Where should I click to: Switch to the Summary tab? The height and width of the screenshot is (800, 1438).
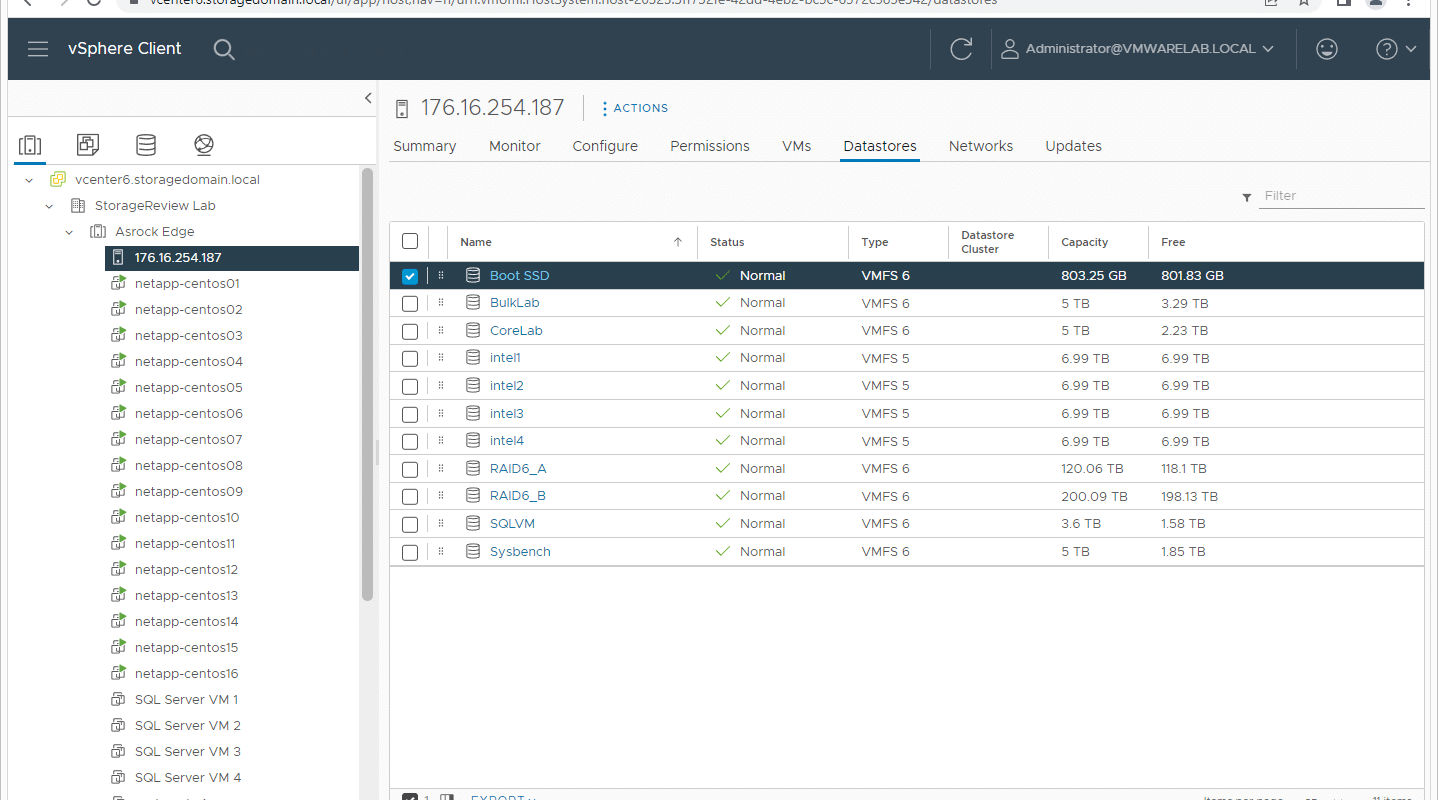[x=424, y=146]
